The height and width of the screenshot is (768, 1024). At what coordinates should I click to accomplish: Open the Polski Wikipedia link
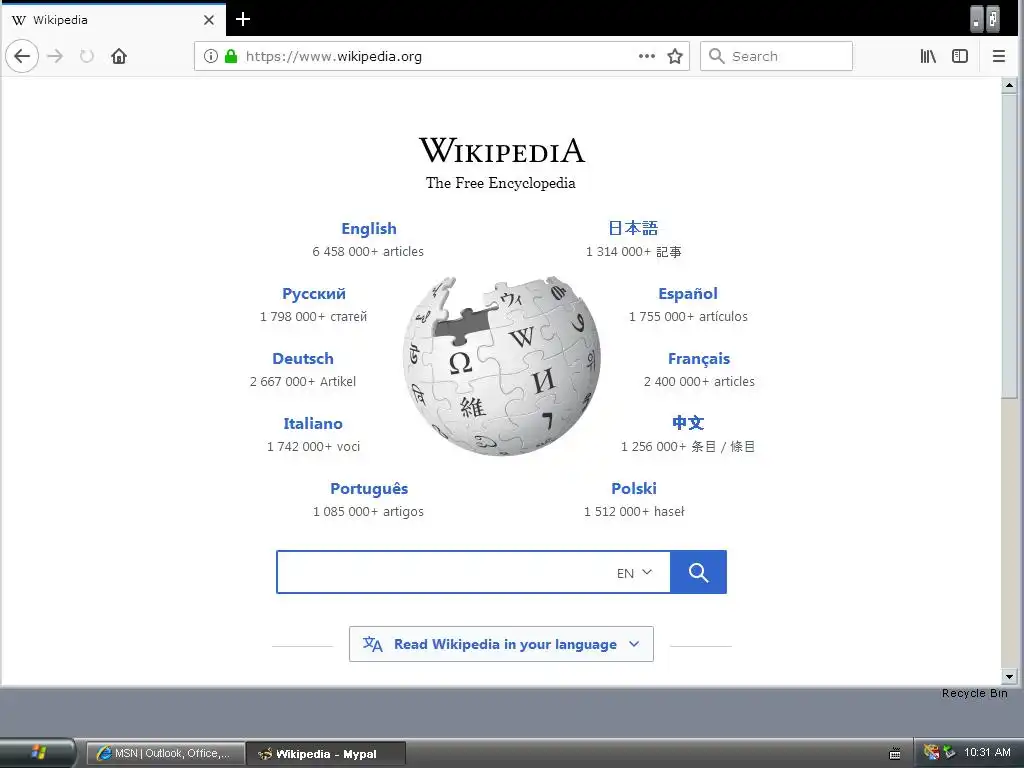click(x=634, y=488)
